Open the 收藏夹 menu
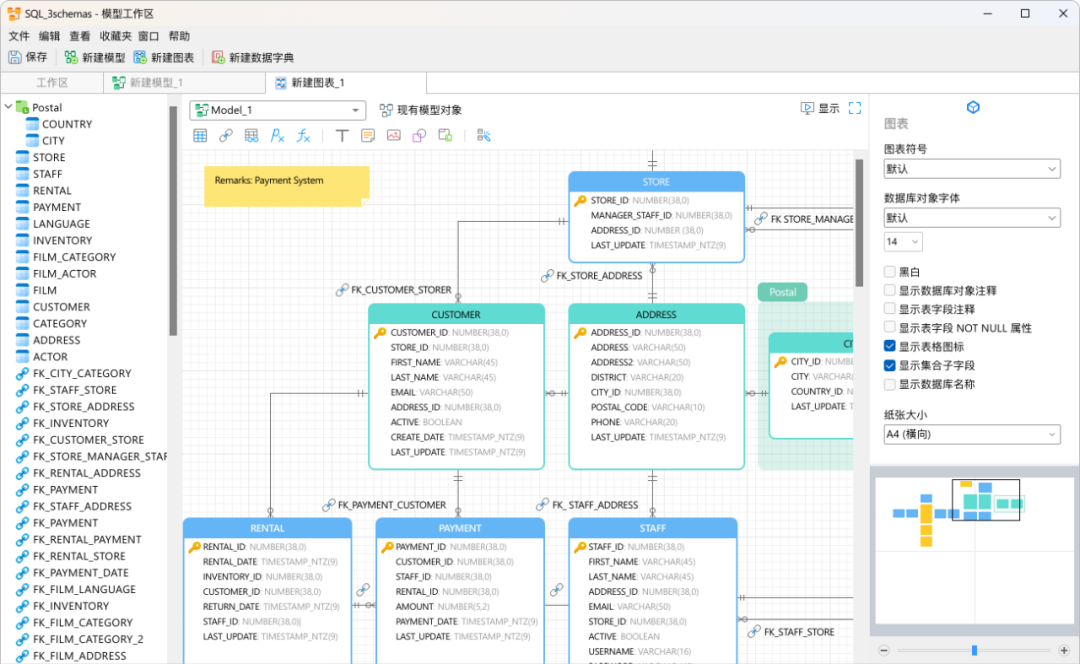Image resolution: width=1080 pixels, height=664 pixels. pos(115,36)
